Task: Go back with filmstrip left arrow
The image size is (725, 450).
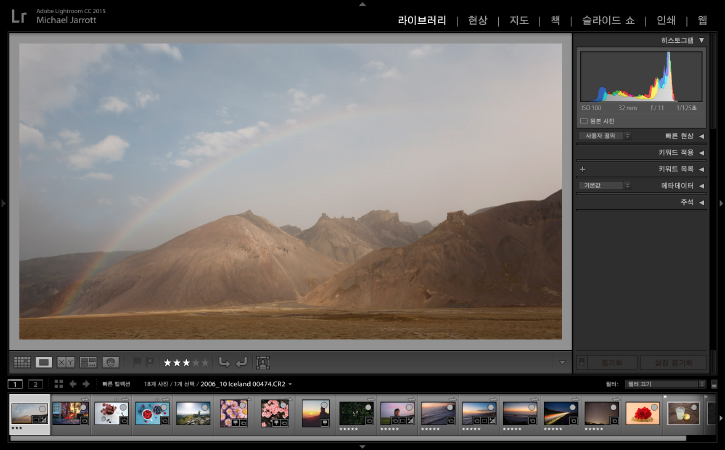Action: [73, 384]
